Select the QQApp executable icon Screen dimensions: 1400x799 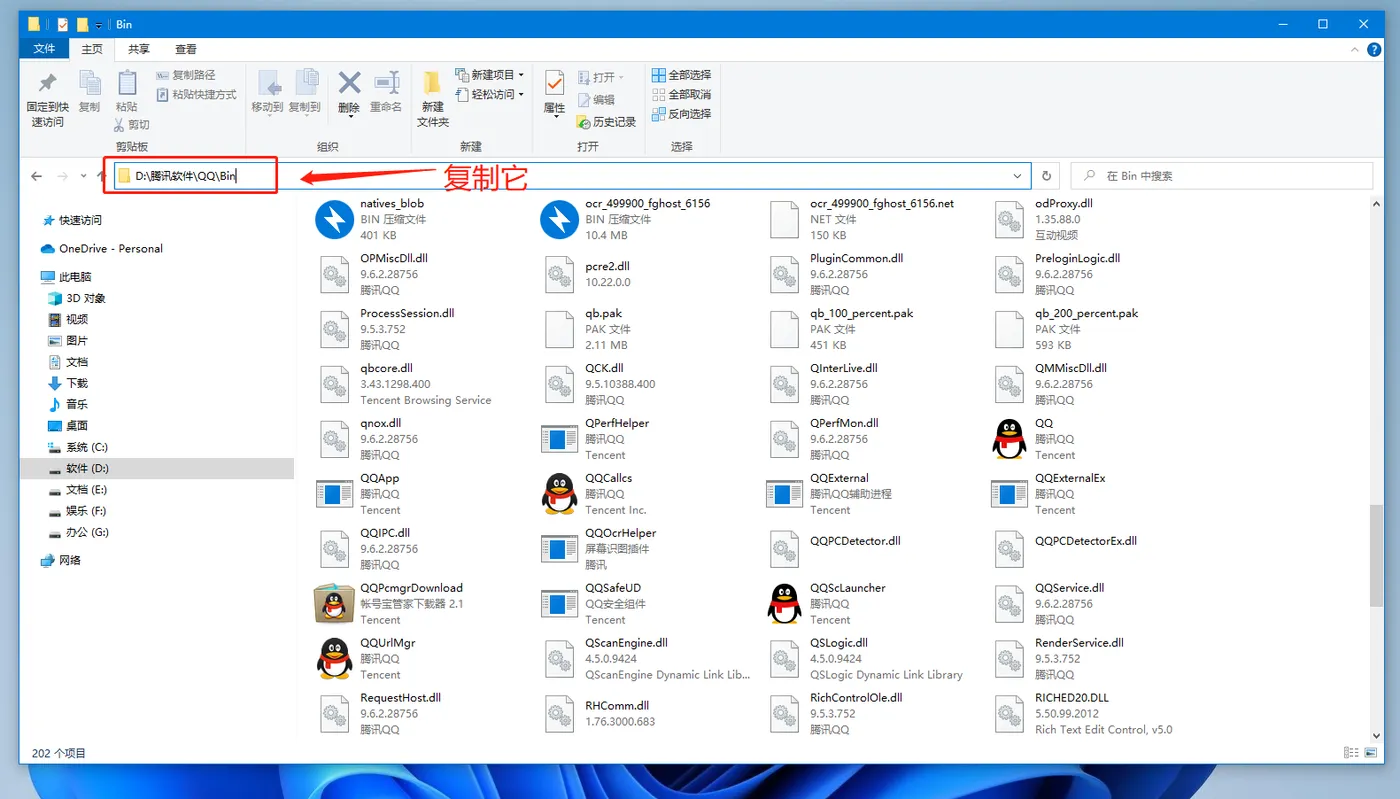pos(334,494)
